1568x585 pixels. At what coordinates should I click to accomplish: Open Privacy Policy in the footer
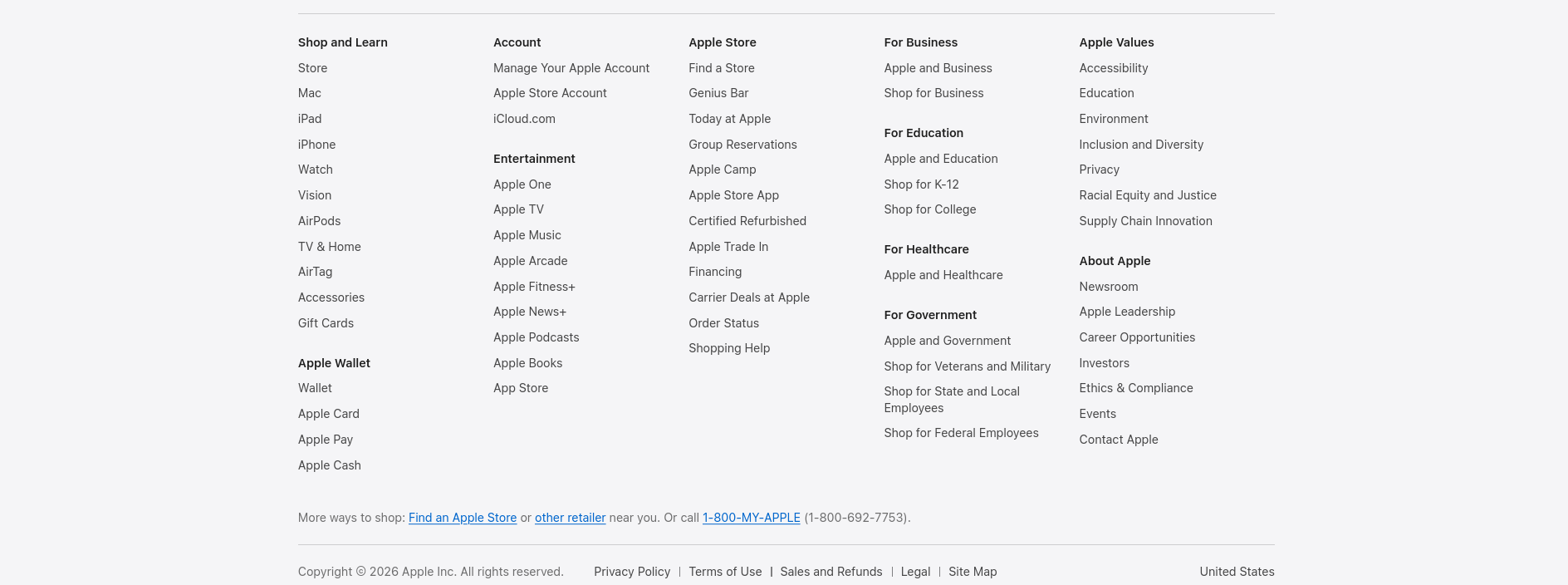click(x=631, y=572)
